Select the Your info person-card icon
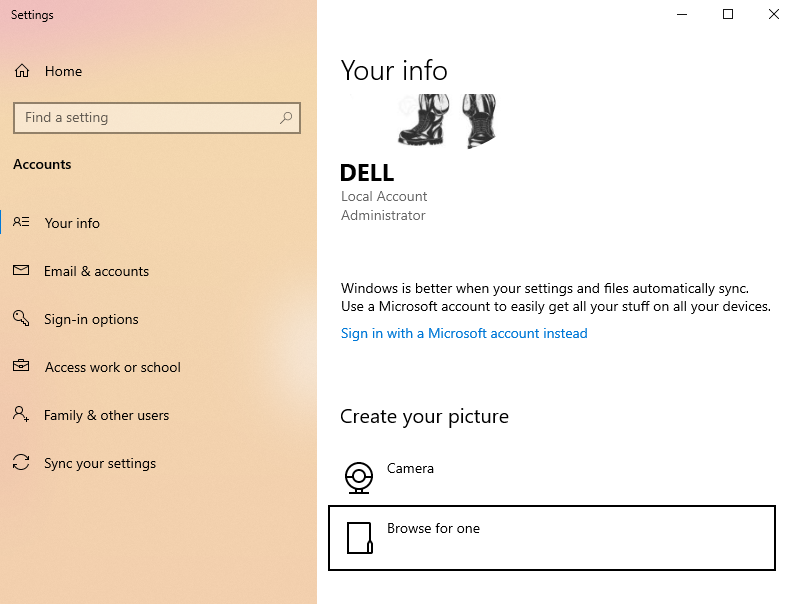 click(x=21, y=222)
